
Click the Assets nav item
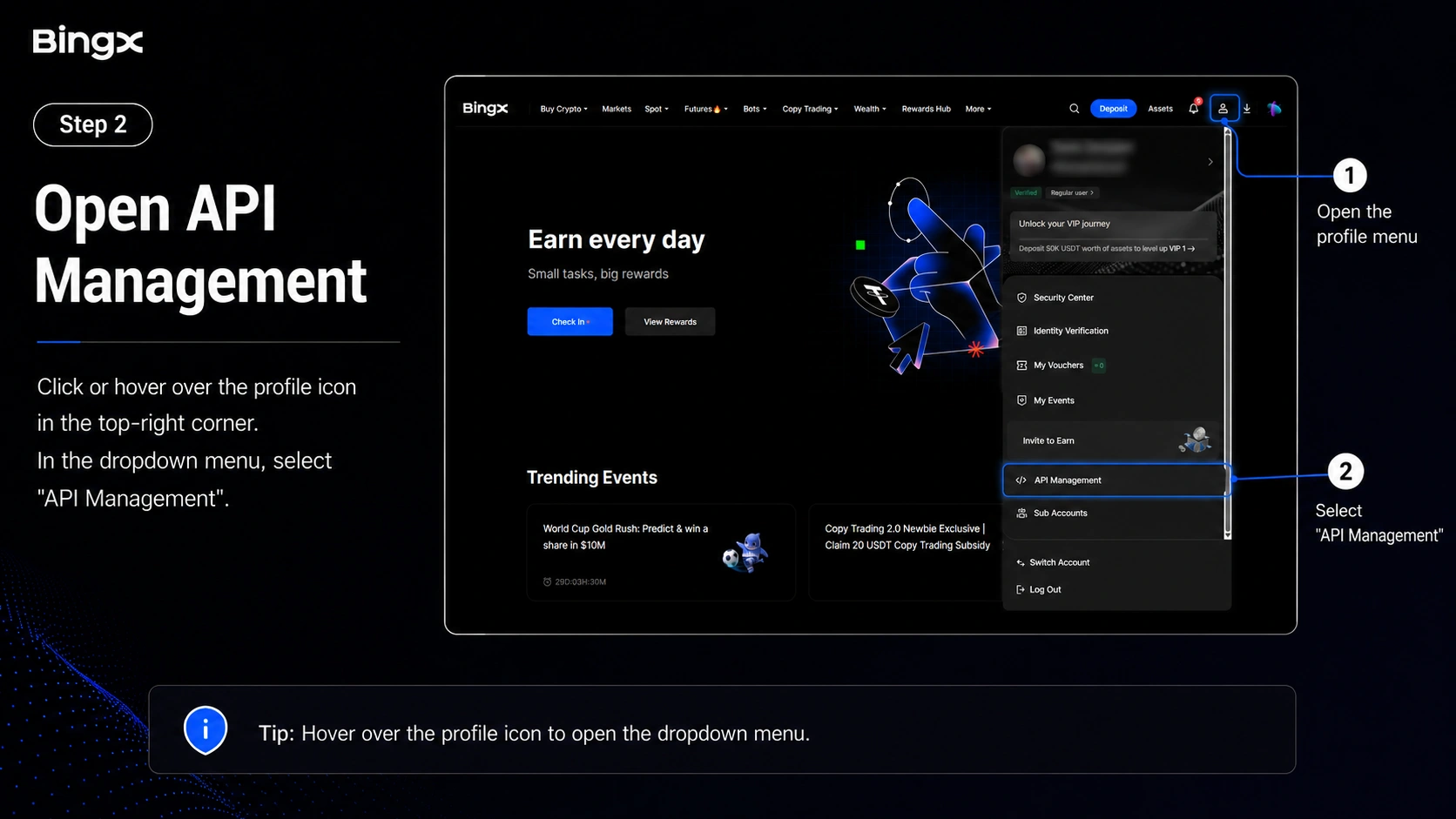pyautogui.click(x=1160, y=109)
